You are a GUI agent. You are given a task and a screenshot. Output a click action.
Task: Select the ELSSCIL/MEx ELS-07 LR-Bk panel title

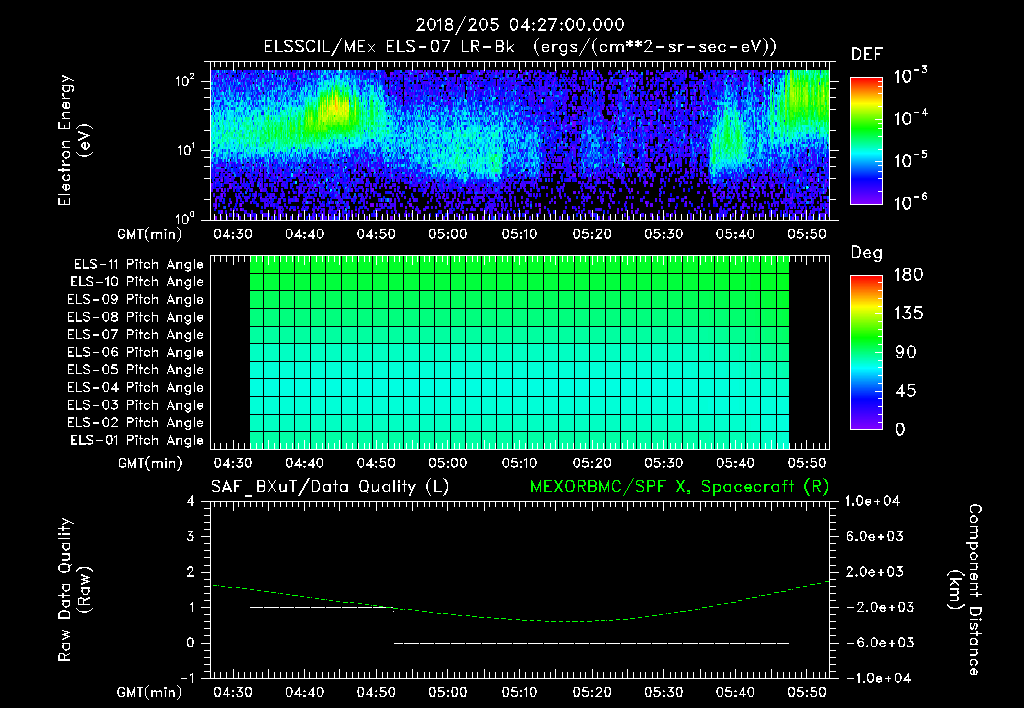(520, 47)
